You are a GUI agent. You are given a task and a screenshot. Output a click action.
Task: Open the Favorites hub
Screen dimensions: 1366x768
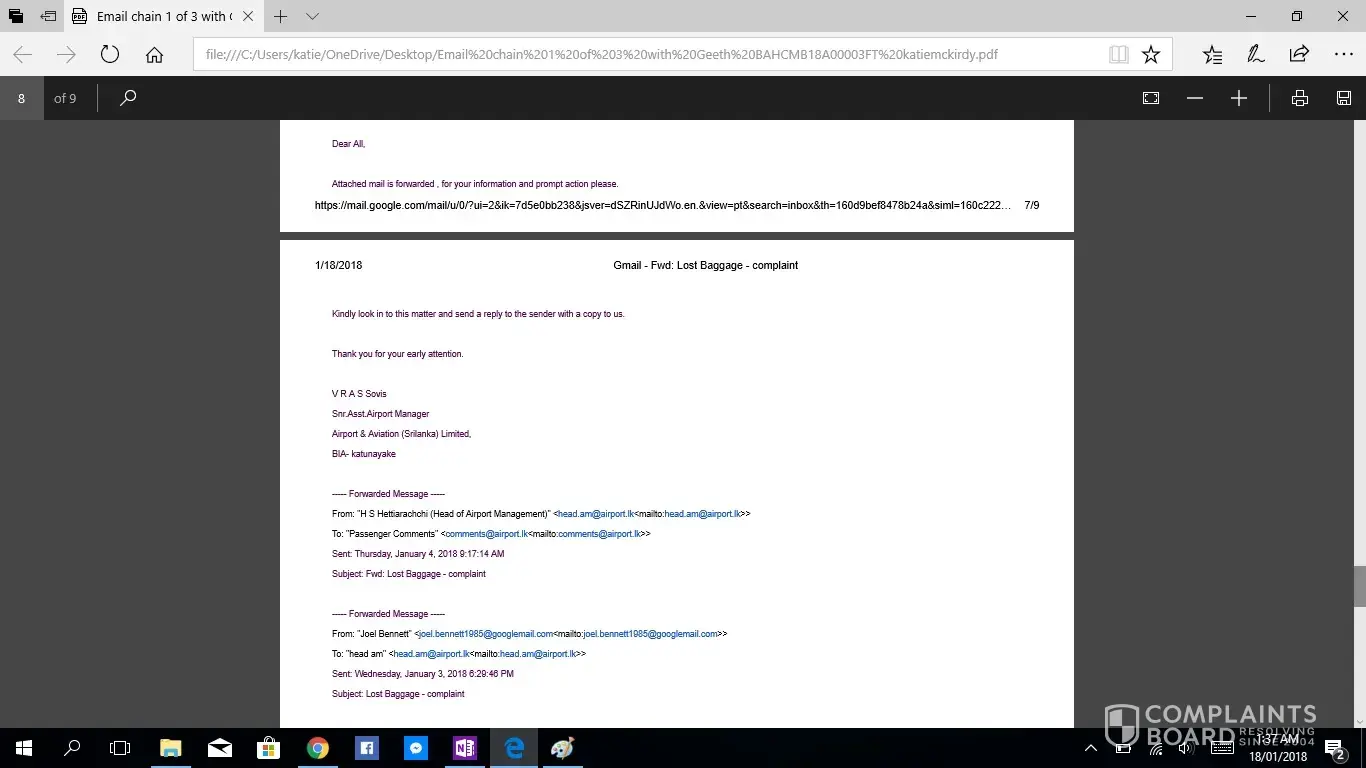click(x=1212, y=55)
